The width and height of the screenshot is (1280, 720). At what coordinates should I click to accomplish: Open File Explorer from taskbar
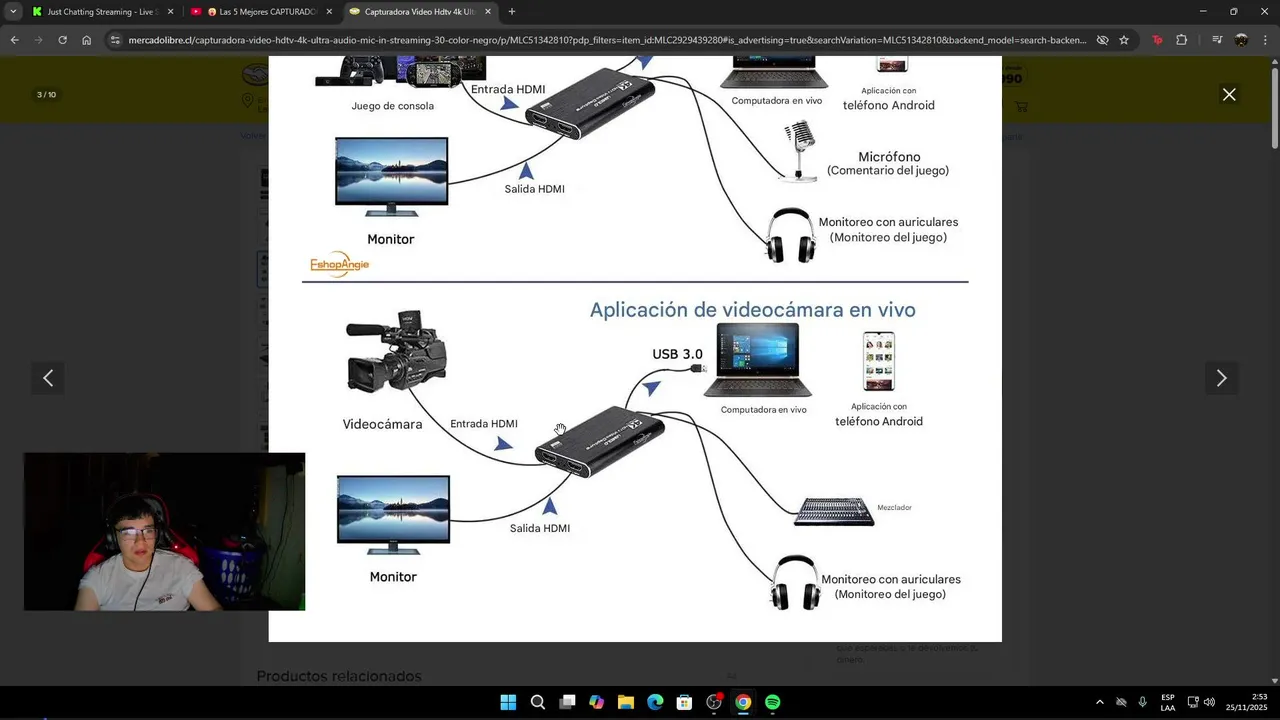click(x=626, y=702)
